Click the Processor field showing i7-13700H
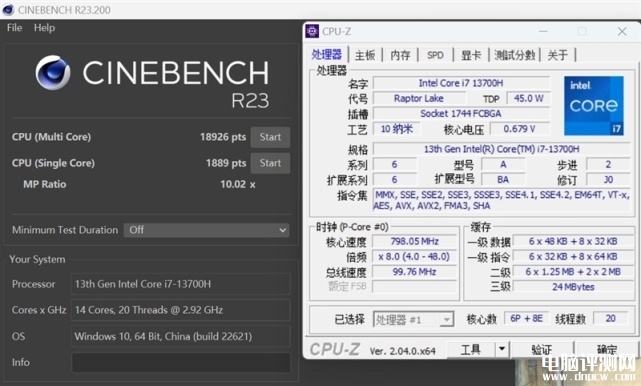This screenshot has height=386, width=641. click(181, 284)
